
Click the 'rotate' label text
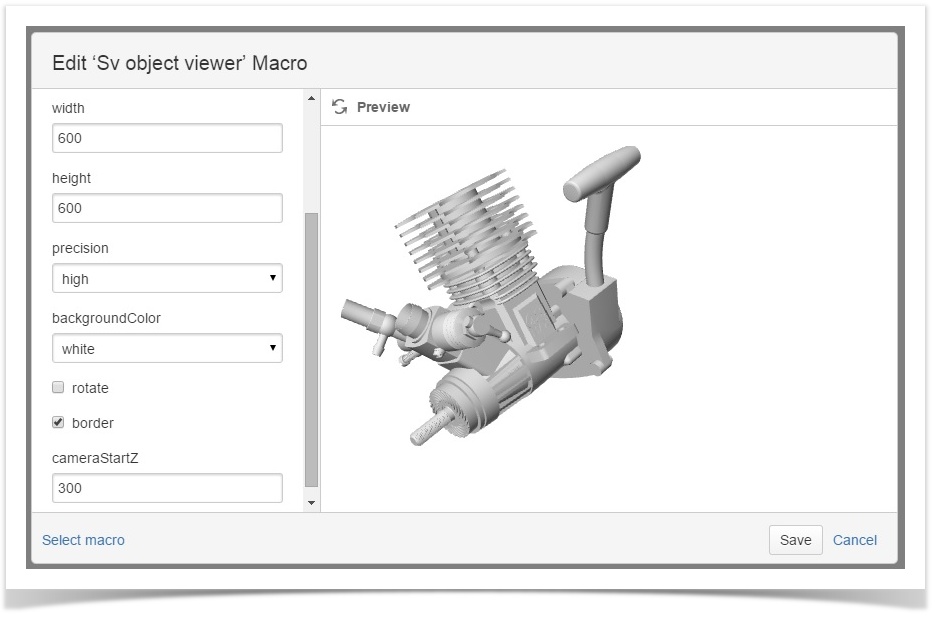(90, 388)
